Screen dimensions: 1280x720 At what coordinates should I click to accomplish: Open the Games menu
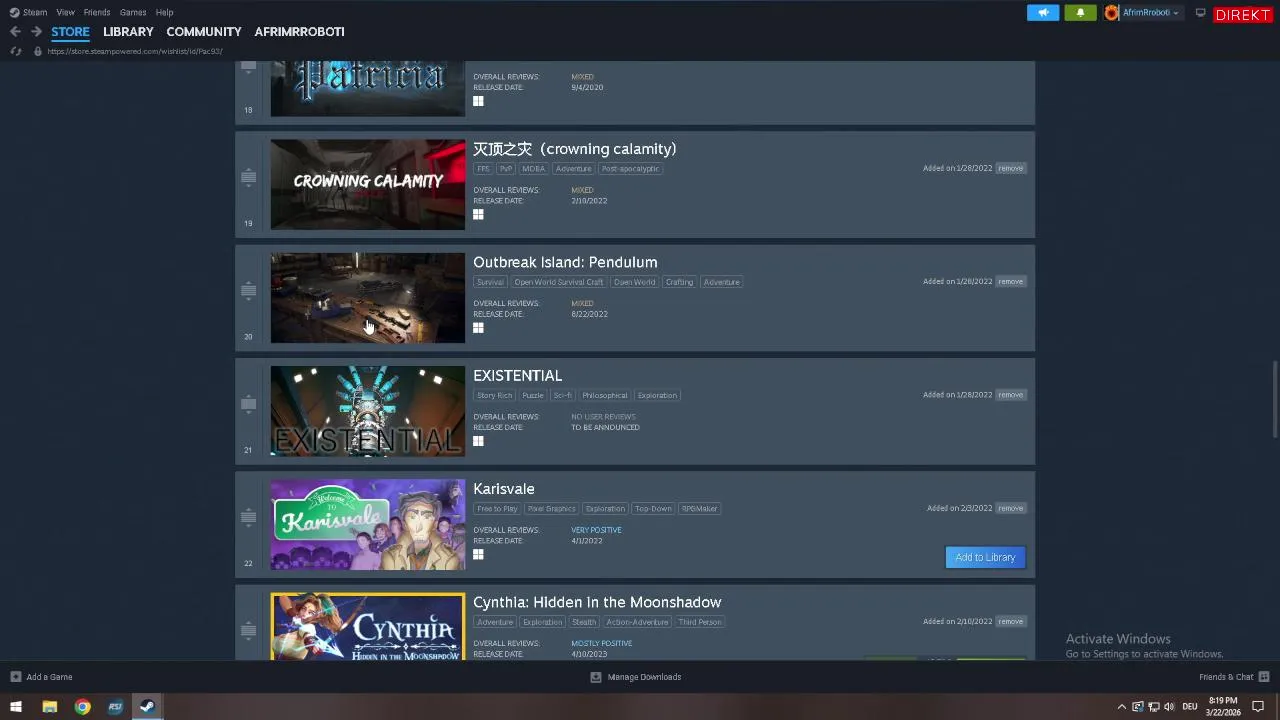click(x=133, y=12)
